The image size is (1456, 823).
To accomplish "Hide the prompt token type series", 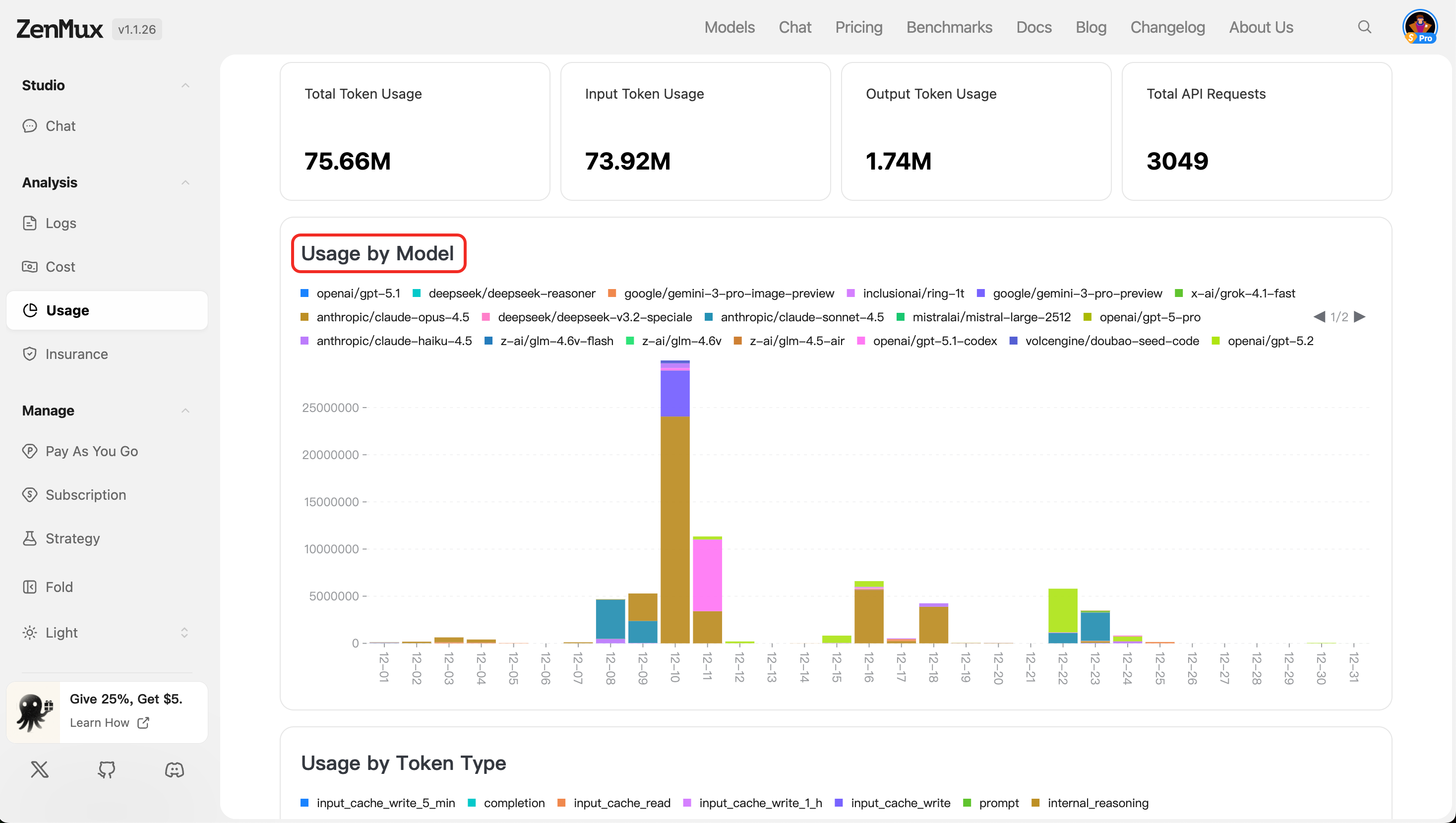I will pos(998,803).
